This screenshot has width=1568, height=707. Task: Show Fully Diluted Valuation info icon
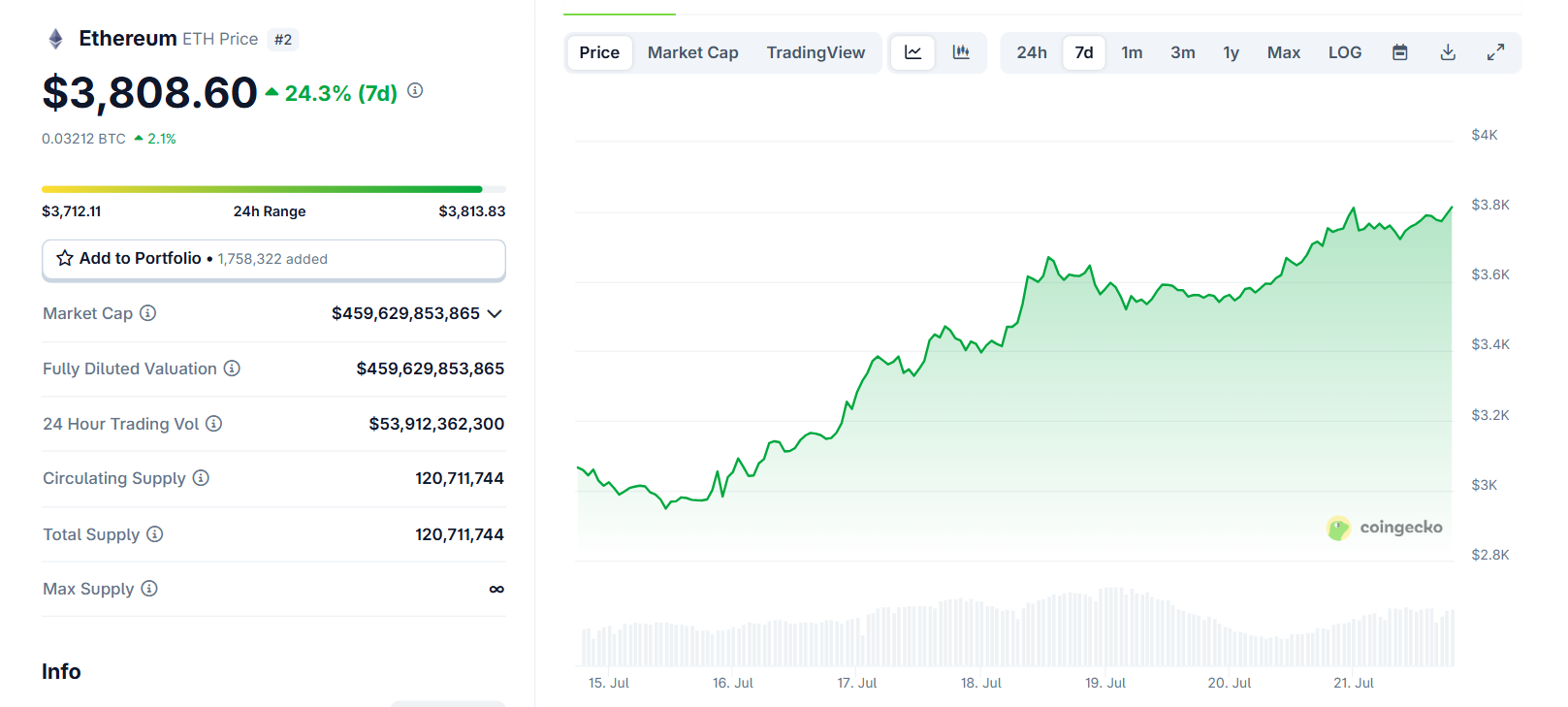pos(232,369)
